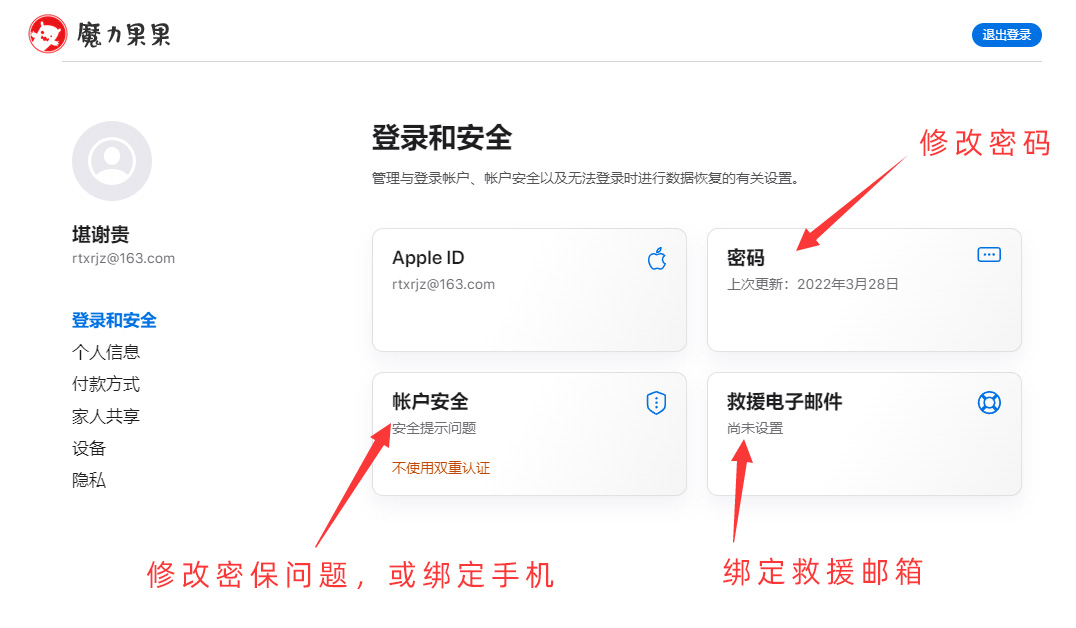Open the 救援电子邮件 card
Viewport: 1076px width, 628px height.
[x=864, y=434]
